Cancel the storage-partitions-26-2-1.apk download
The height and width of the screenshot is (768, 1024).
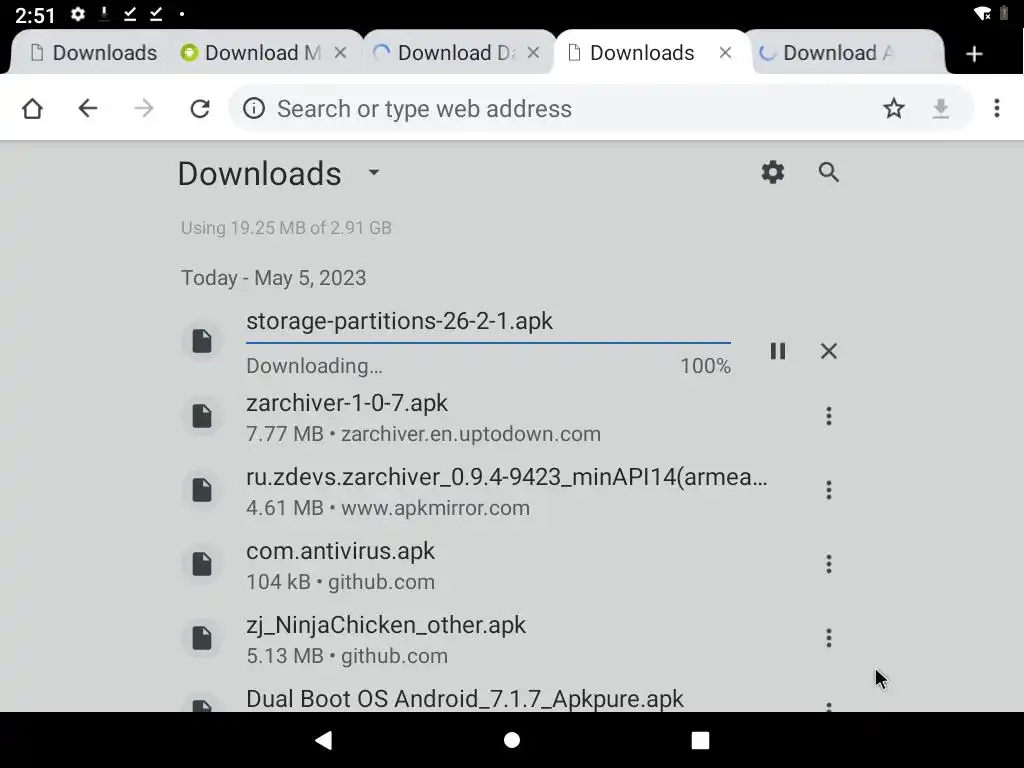point(829,351)
